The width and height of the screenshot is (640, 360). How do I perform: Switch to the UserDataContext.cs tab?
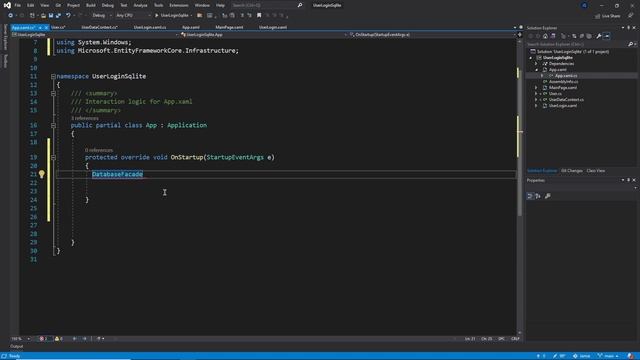click(x=100, y=27)
